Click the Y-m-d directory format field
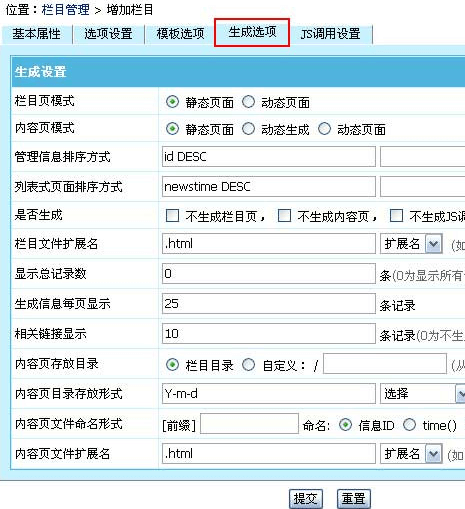Viewport: 465px width, 509px height. point(269,394)
